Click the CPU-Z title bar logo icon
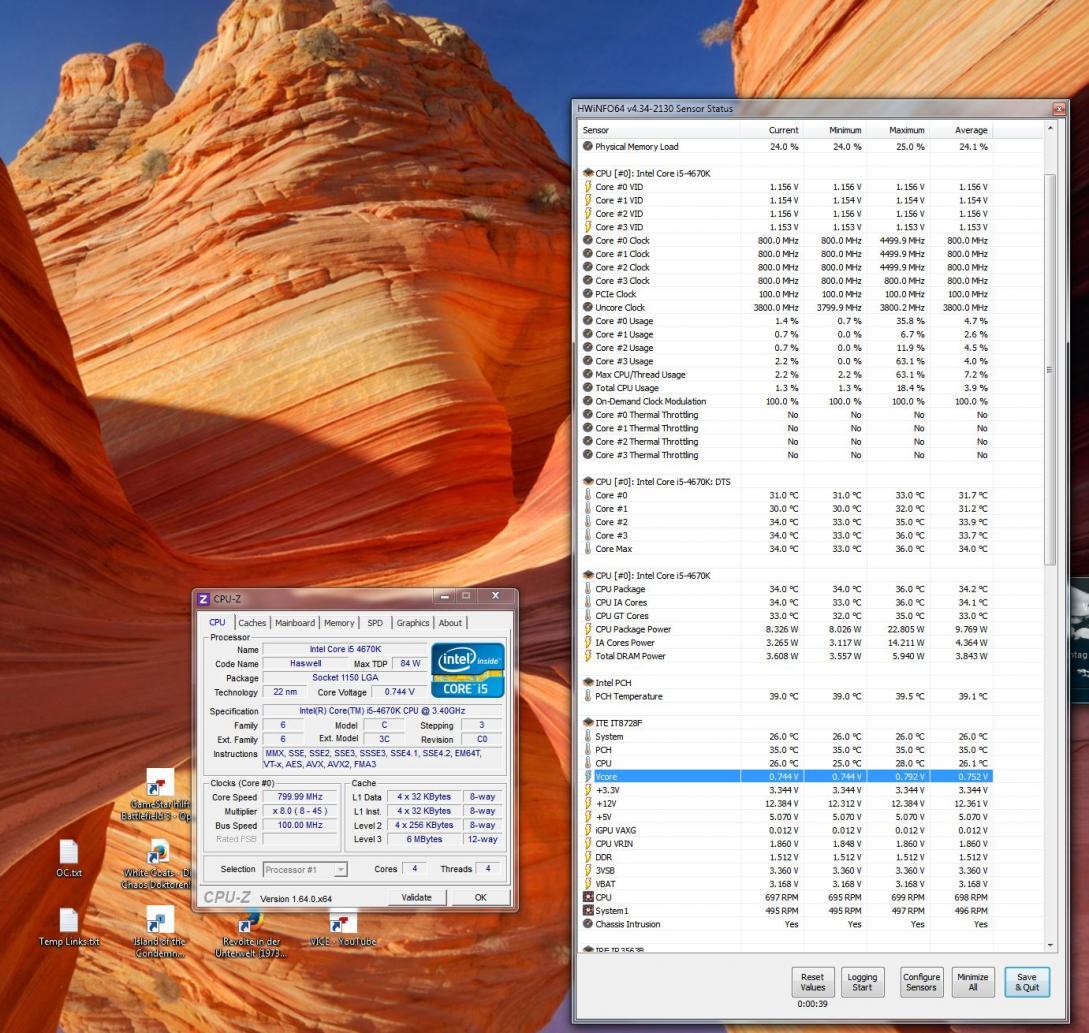 point(203,599)
